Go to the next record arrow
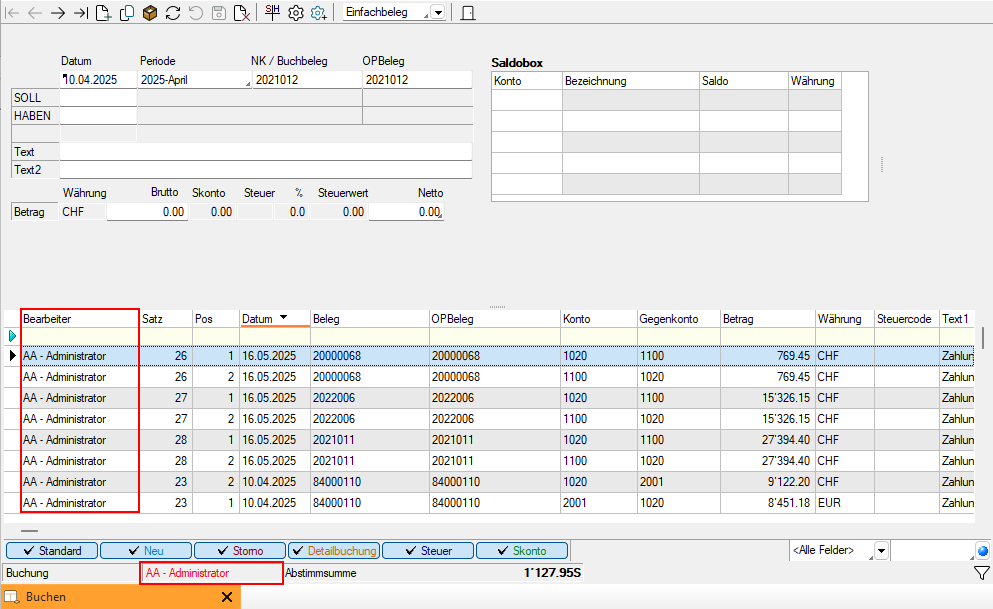Viewport: 993px width, 609px height. pyautogui.click(x=58, y=13)
